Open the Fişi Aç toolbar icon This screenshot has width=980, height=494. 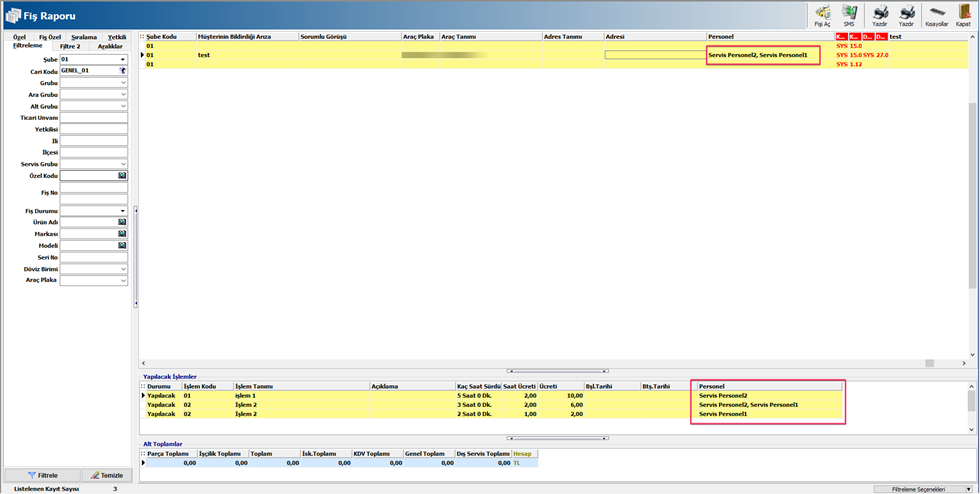coord(823,14)
